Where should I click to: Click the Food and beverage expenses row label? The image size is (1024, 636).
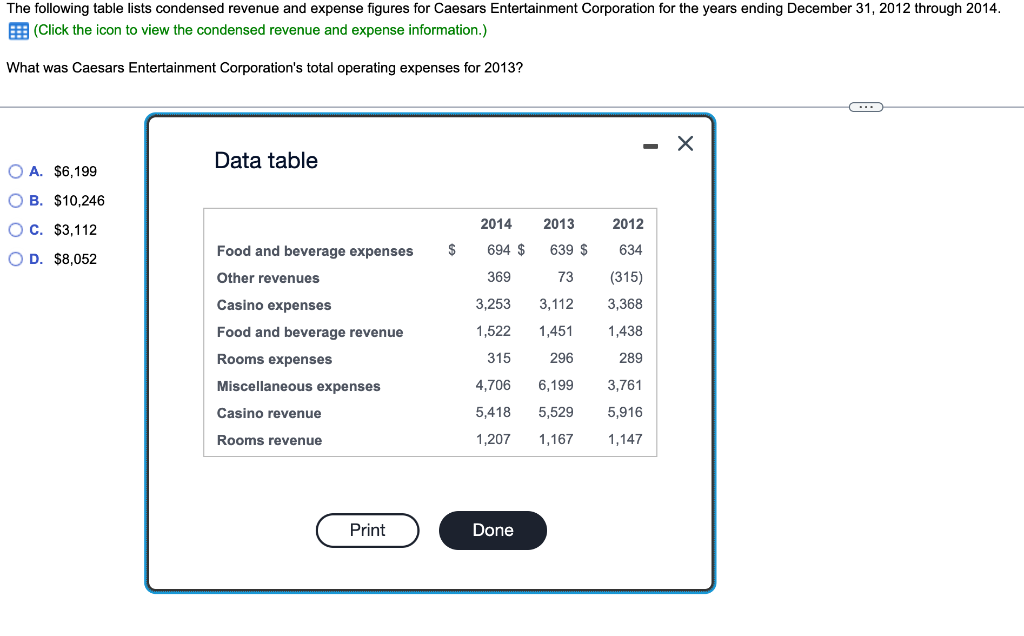click(x=315, y=251)
